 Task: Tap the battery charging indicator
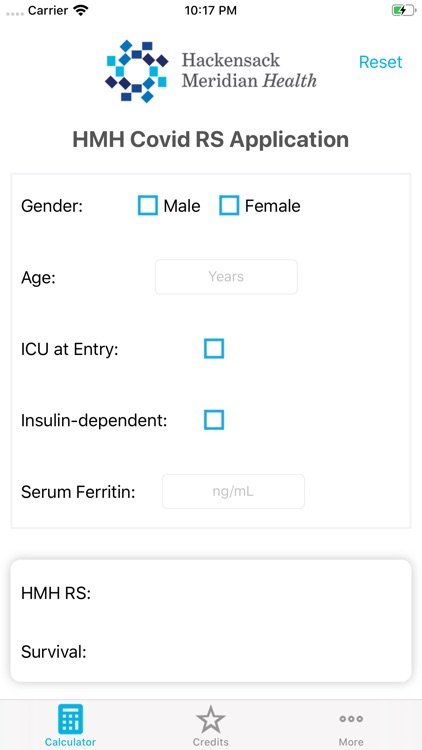404,10
